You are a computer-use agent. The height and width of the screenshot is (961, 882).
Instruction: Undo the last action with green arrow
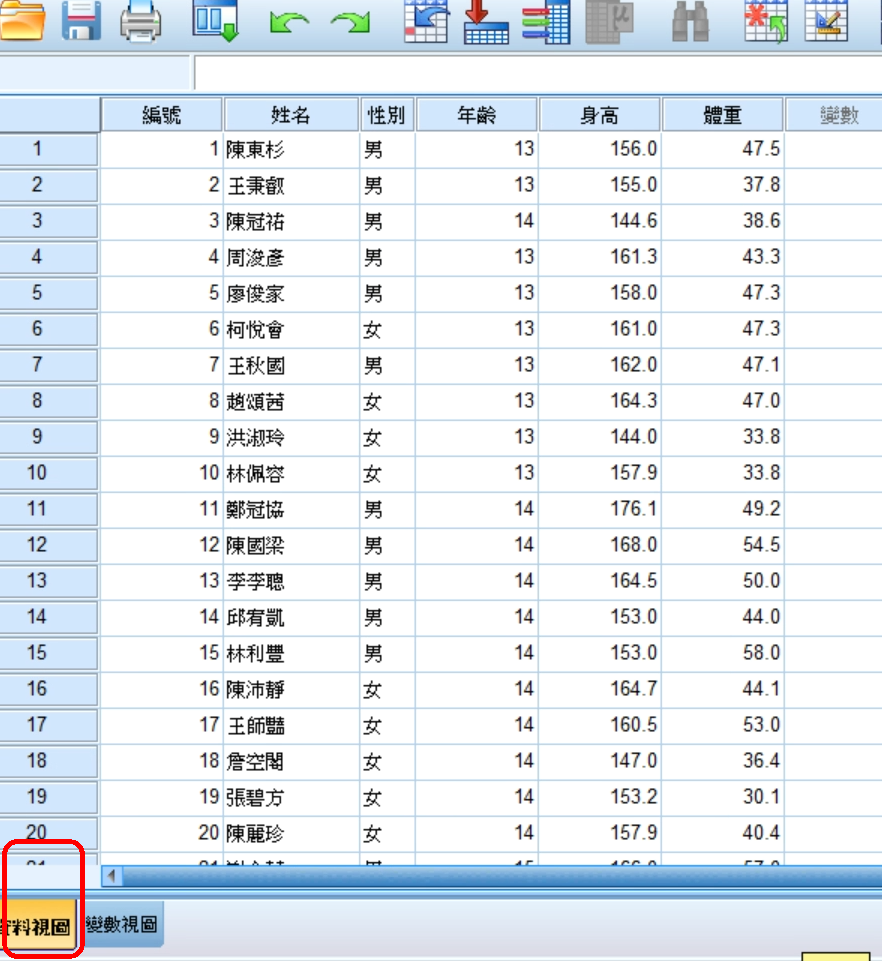pos(289,22)
